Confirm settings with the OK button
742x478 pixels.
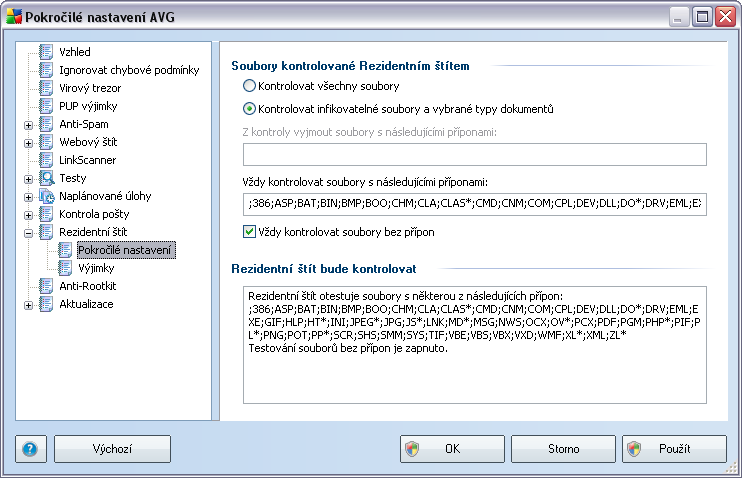point(452,449)
